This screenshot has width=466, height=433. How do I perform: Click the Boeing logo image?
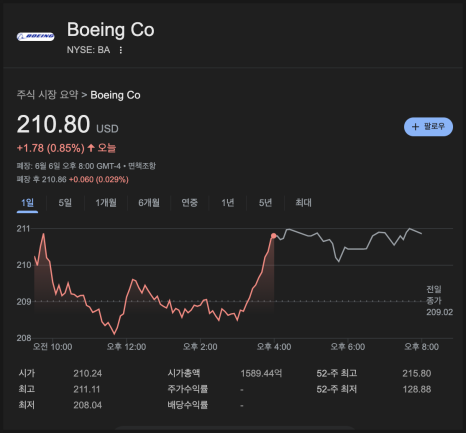pos(36,36)
